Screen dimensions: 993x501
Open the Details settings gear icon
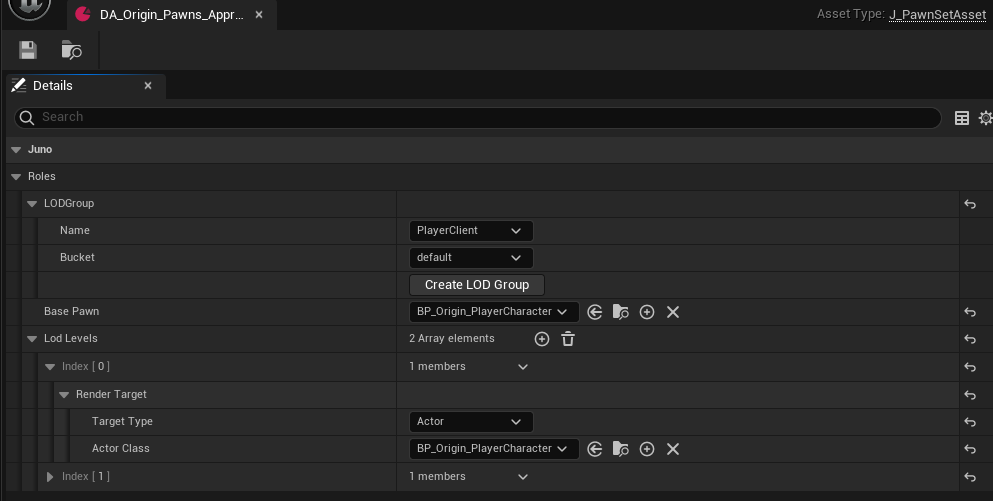[985, 118]
